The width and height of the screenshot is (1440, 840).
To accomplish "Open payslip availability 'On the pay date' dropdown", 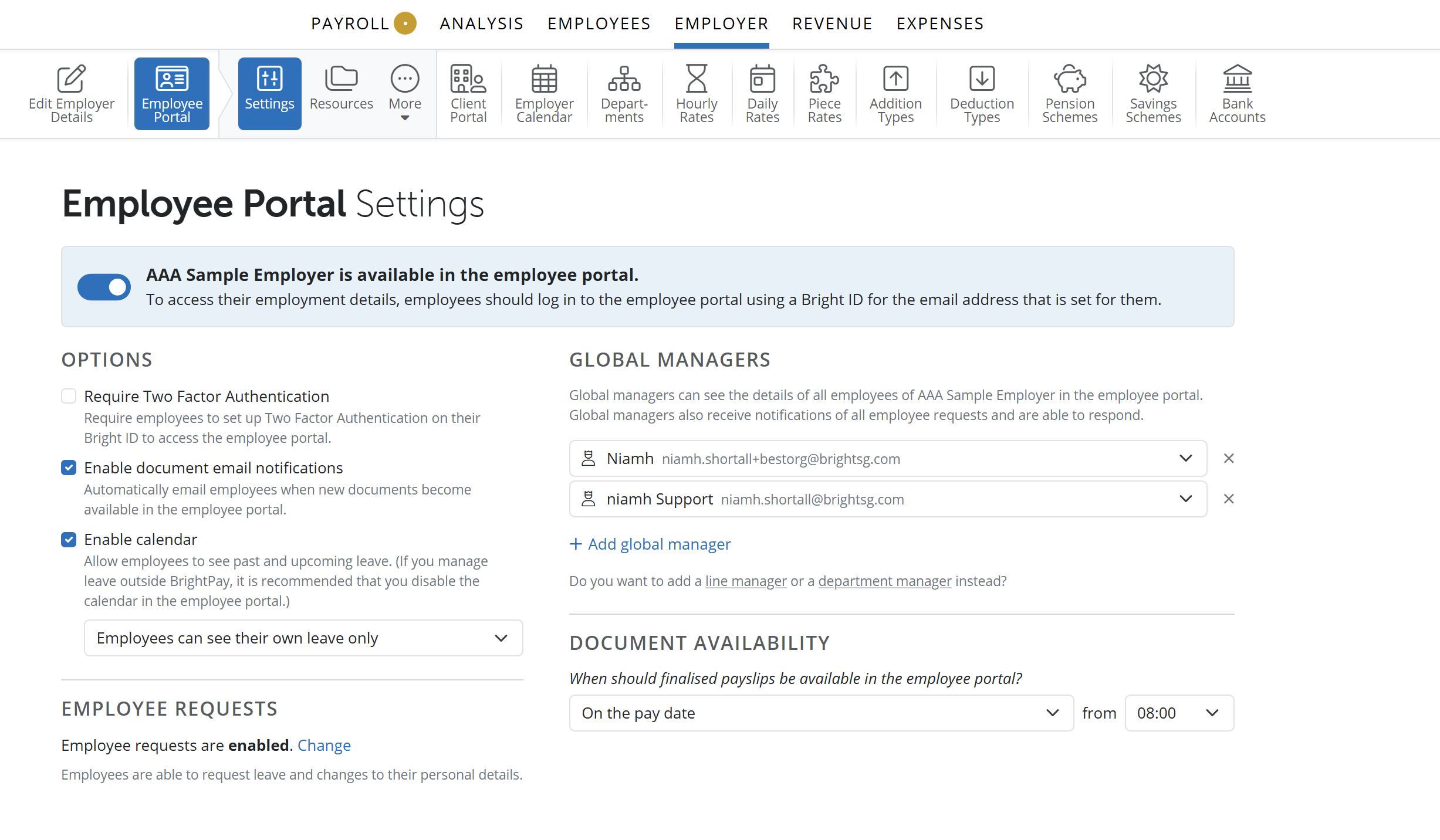I will [821, 713].
